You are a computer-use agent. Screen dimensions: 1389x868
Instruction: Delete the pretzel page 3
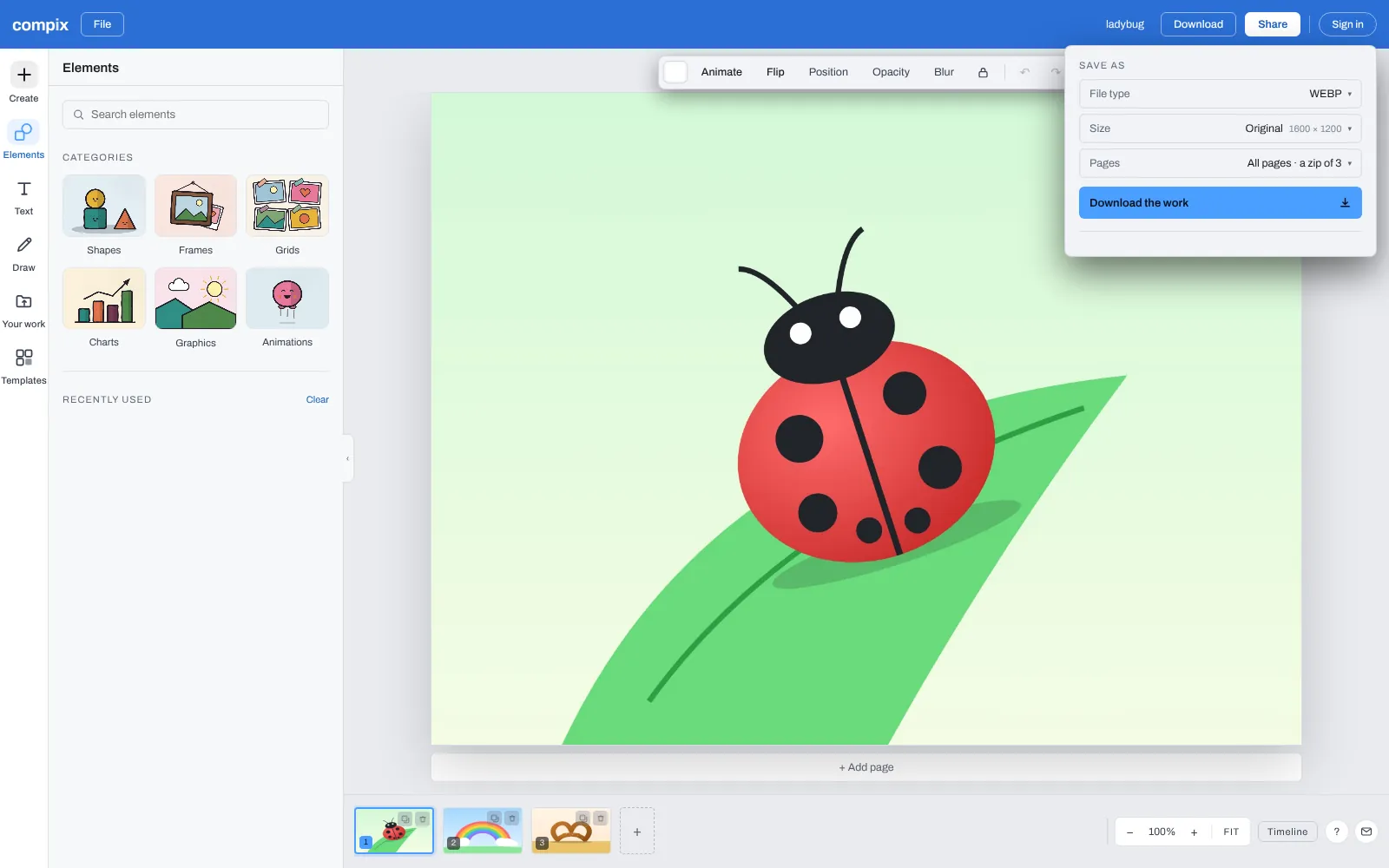tap(601, 818)
